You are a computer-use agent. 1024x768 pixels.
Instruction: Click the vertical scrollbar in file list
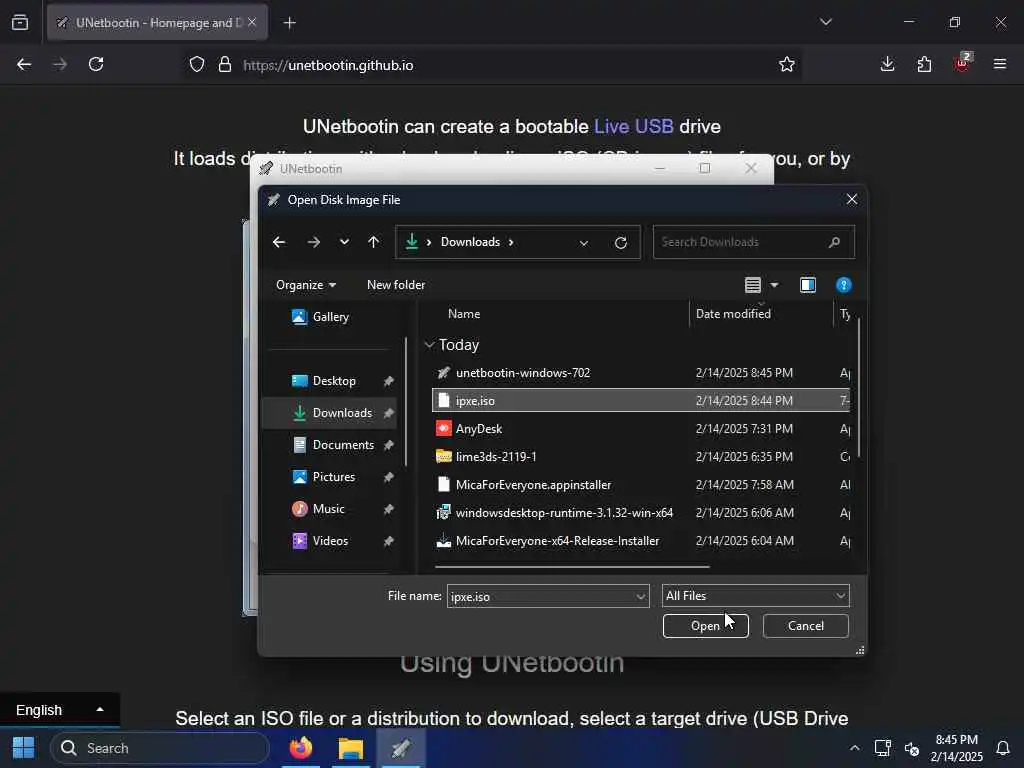coord(859,388)
